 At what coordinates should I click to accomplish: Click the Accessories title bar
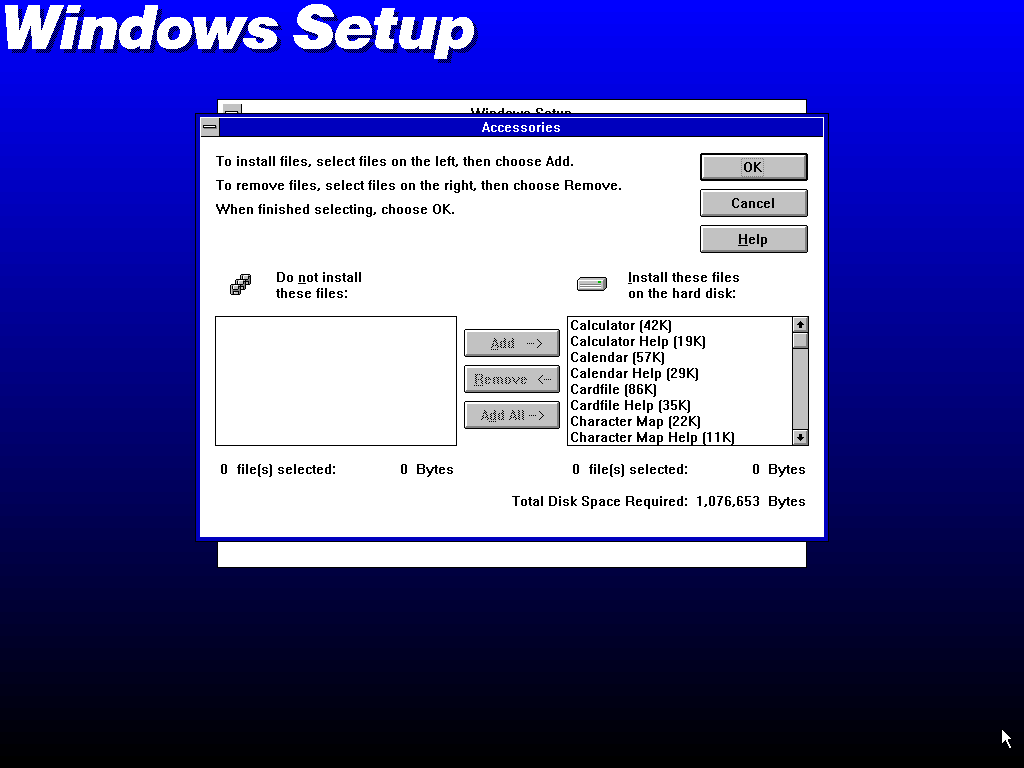point(521,127)
